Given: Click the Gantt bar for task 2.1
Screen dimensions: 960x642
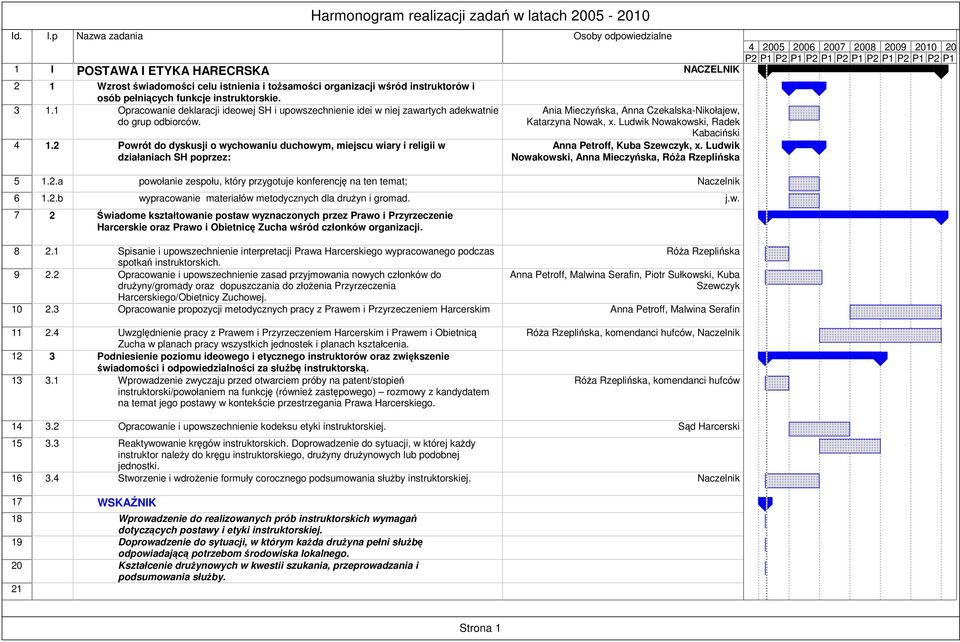Looking at the screenshot, I should 777,253.
